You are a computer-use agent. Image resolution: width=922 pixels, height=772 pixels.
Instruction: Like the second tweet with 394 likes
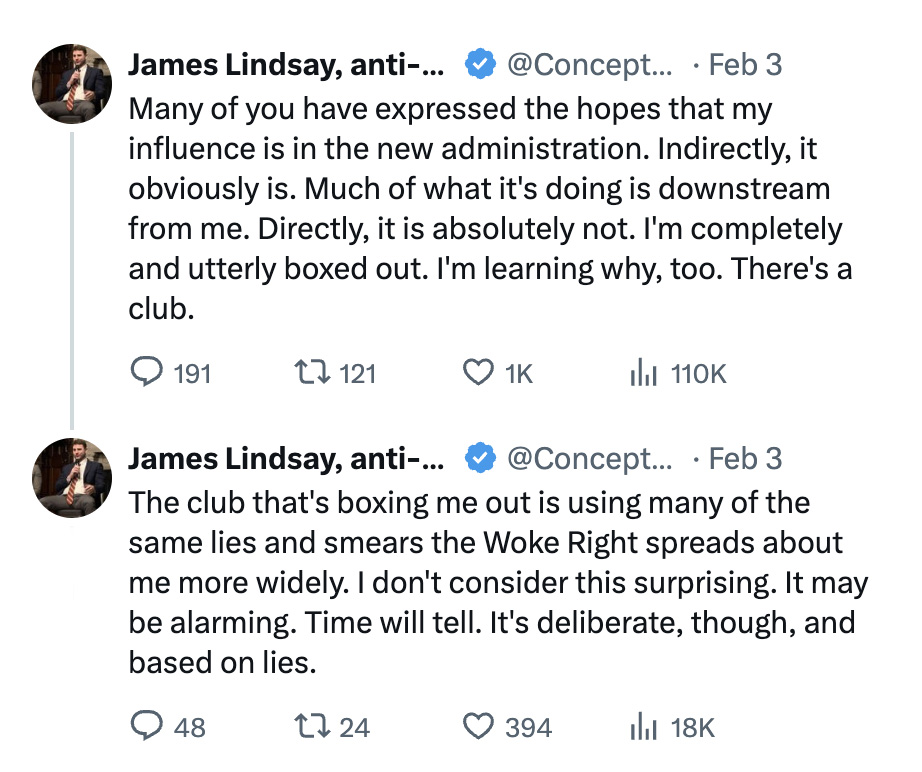click(479, 727)
